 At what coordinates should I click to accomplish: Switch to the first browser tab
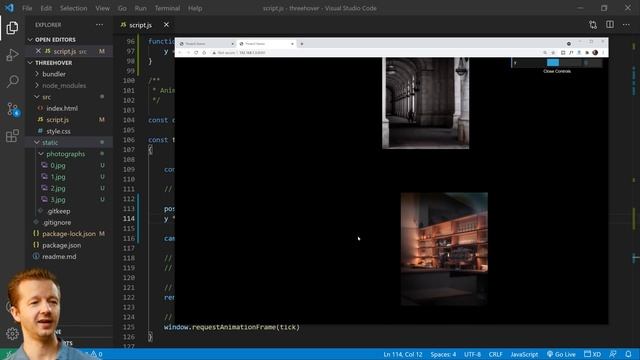pyautogui.click(x=206, y=44)
